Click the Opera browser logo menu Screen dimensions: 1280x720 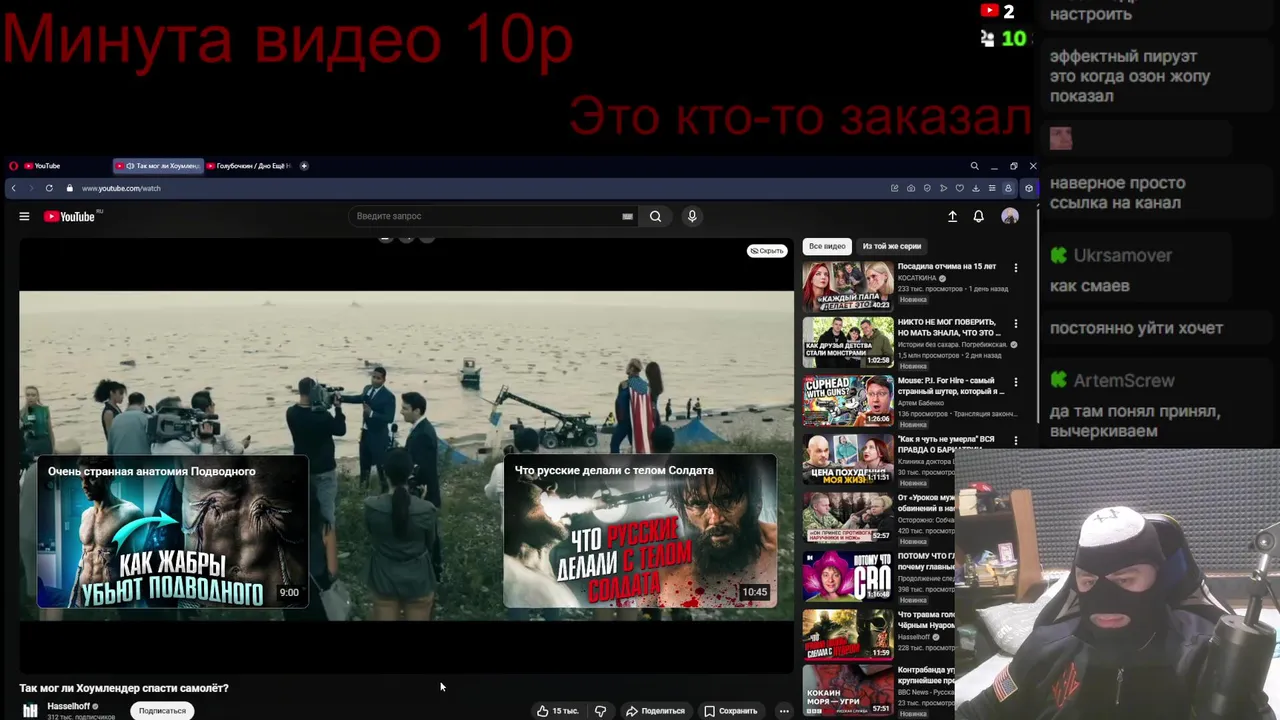point(13,166)
